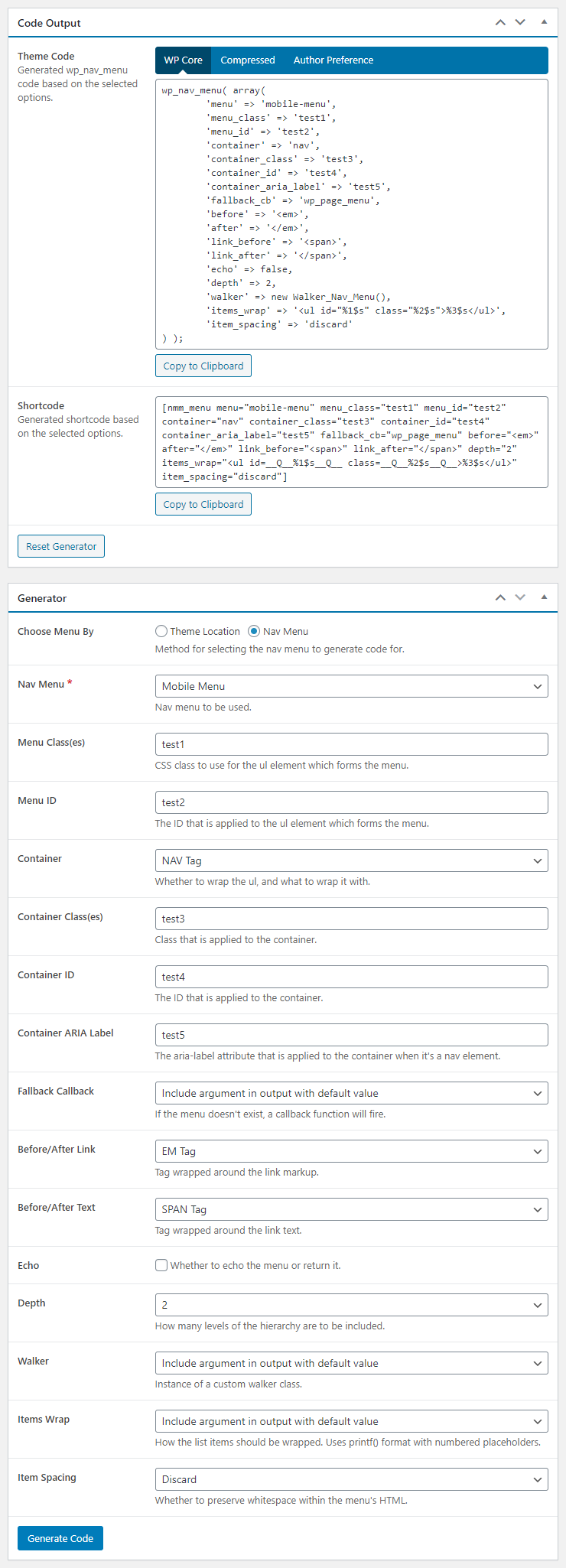This screenshot has height=1568, width=566.
Task: Open the Before/After Link dropdown
Action: 352,1151
